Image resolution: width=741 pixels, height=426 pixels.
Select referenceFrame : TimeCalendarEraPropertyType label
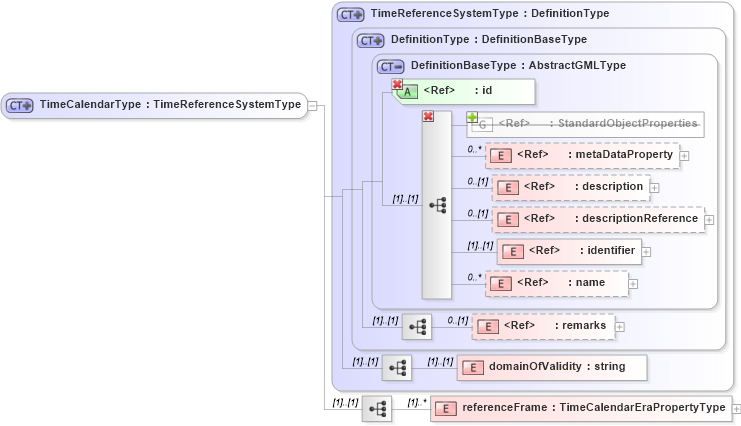594,408
